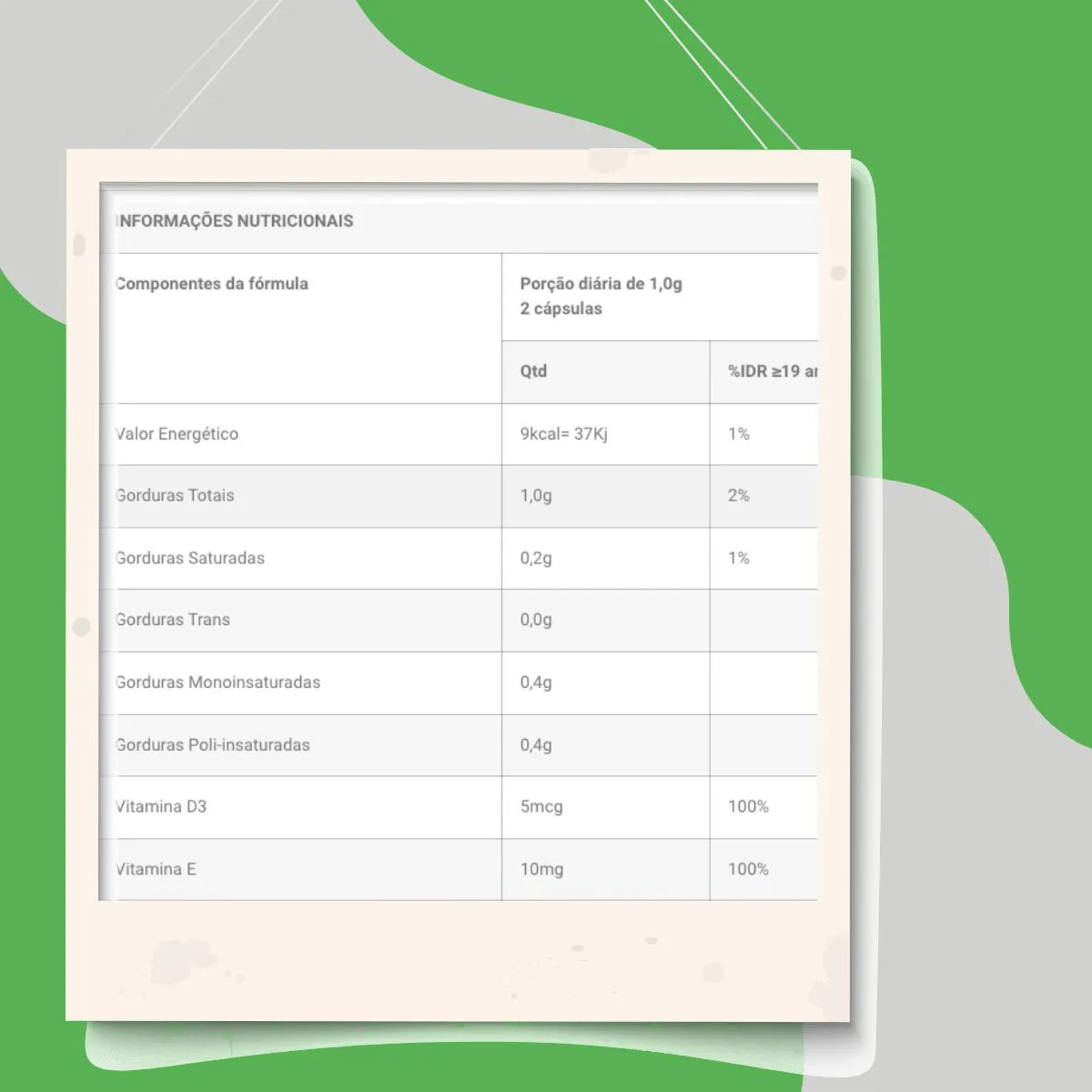Click the INFORMAÇÕES NUTRICIONAIS table title

click(235, 221)
